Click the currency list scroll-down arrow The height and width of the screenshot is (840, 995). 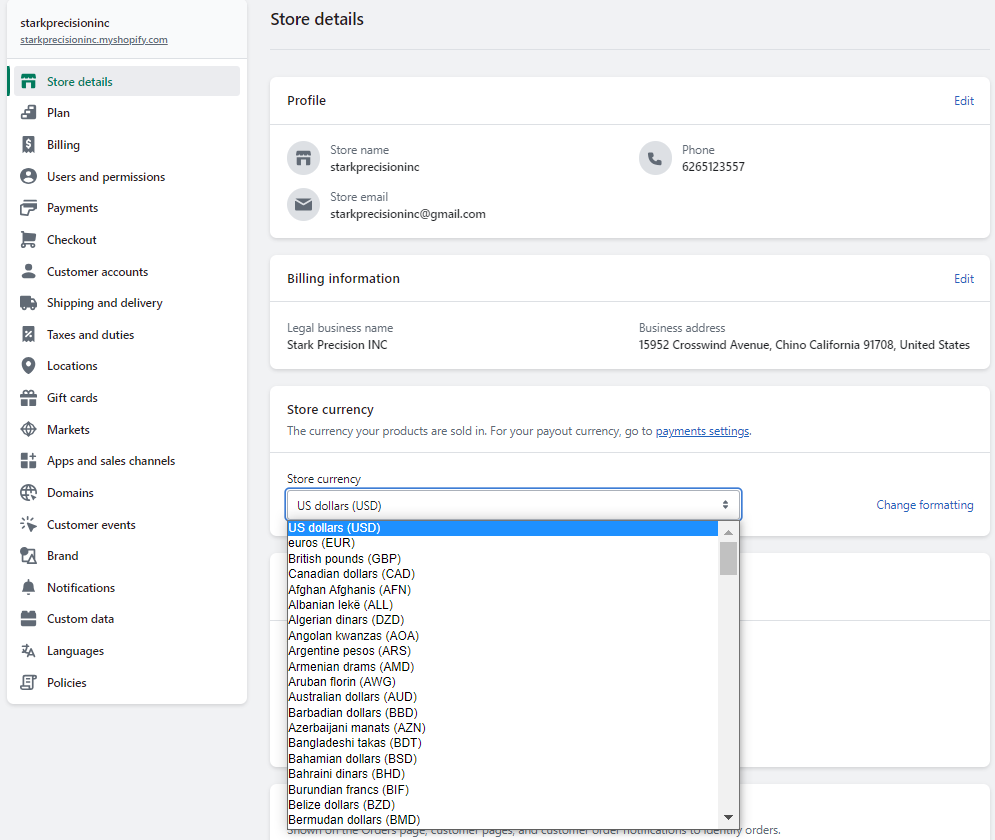(x=728, y=817)
